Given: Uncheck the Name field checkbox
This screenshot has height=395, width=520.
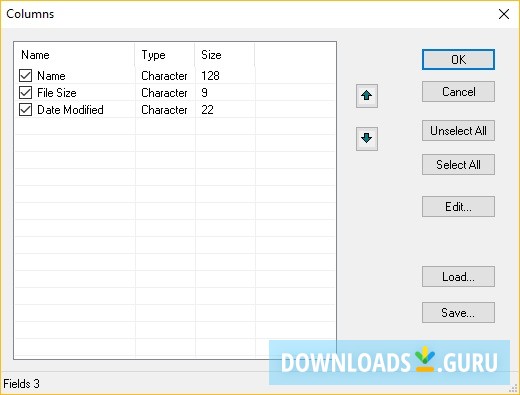Looking at the screenshot, I should pos(25,76).
